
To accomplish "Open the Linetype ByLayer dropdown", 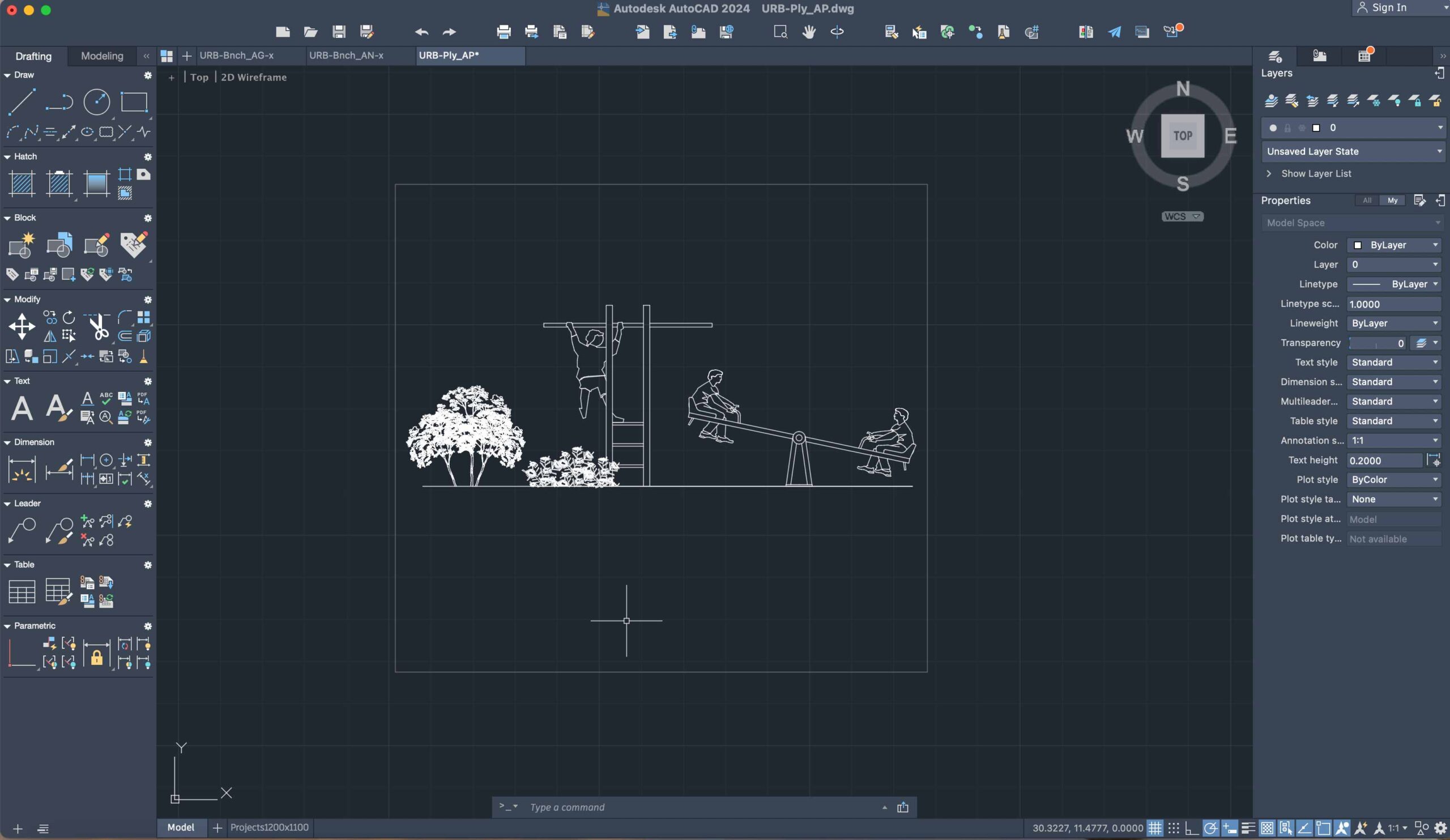I will coord(1393,284).
